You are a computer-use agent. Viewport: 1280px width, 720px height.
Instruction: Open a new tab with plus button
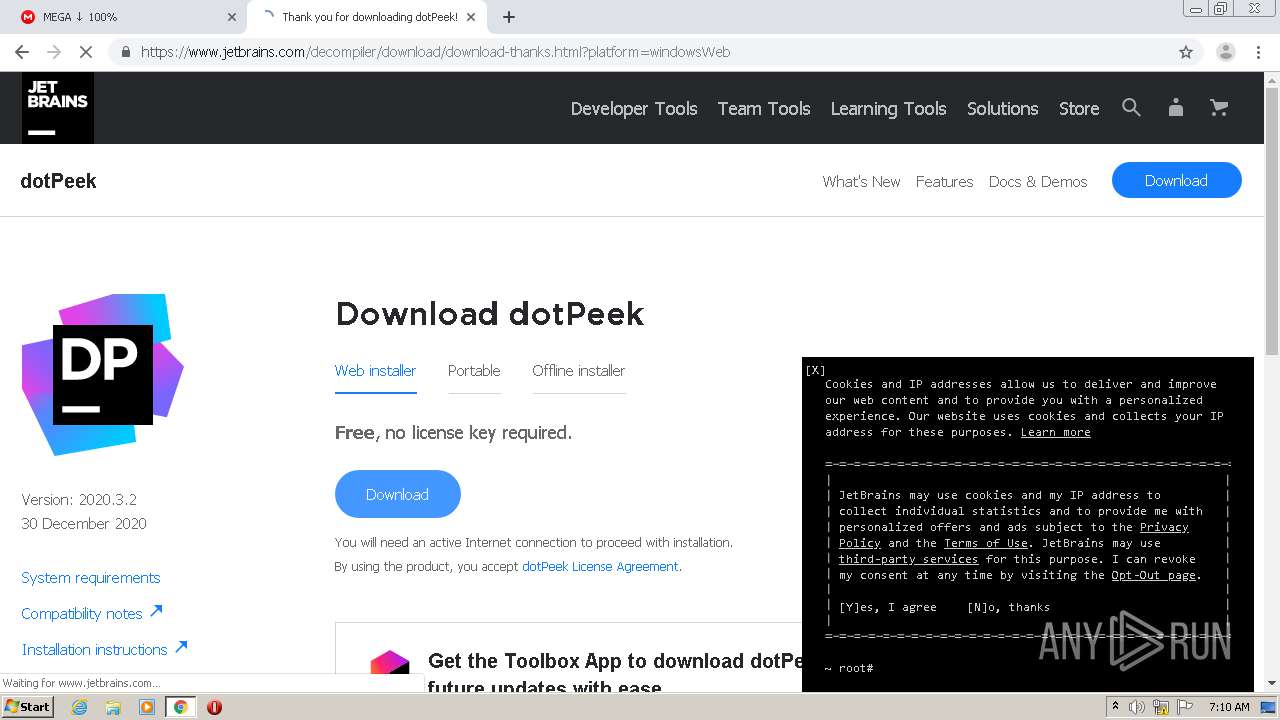coord(509,17)
